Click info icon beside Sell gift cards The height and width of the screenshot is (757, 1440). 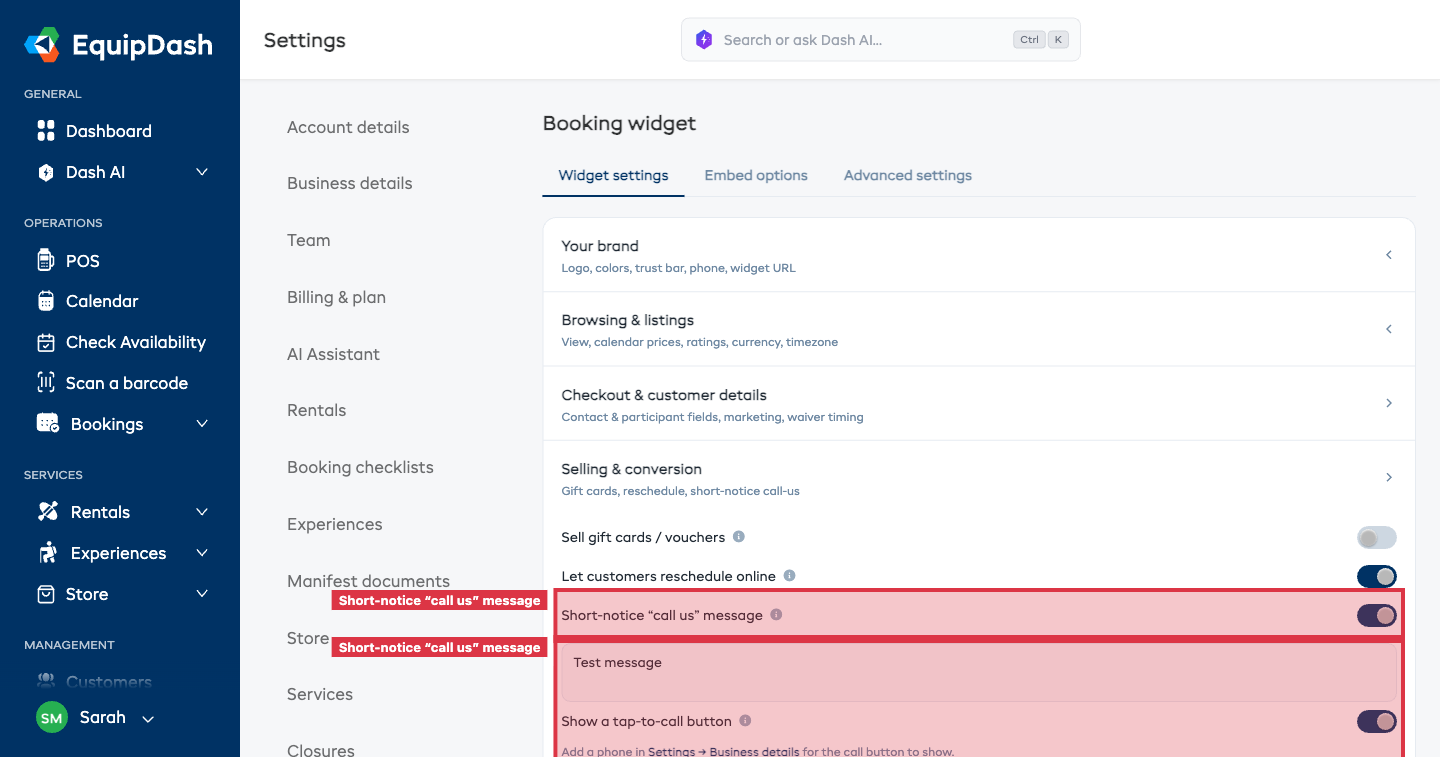[739, 537]
